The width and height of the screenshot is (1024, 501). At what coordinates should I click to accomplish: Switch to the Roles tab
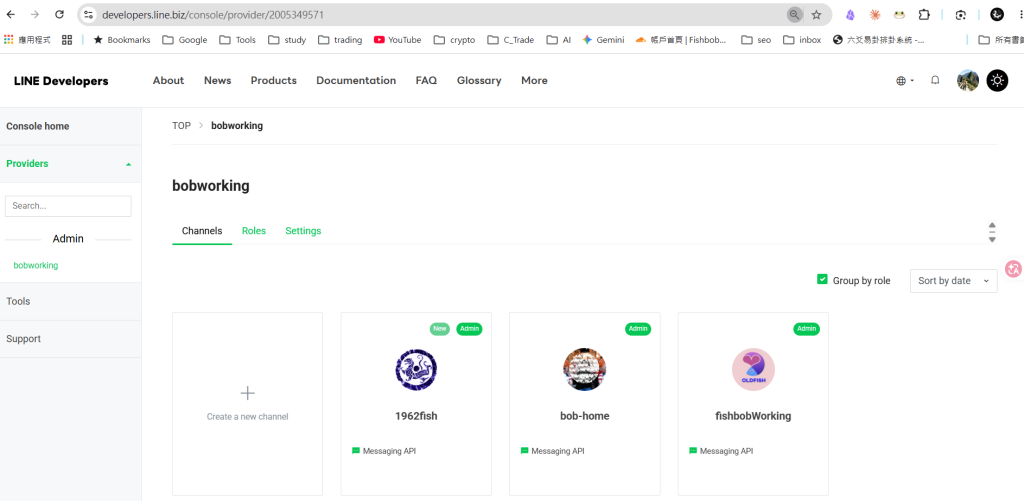click(254, 231)
